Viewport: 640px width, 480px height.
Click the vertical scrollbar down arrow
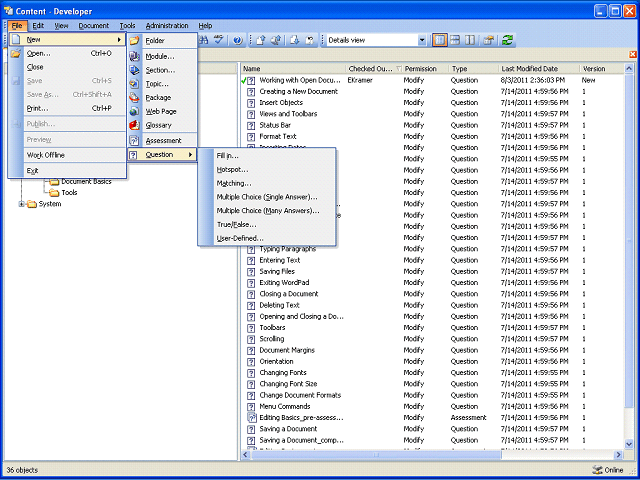point(629,444)
